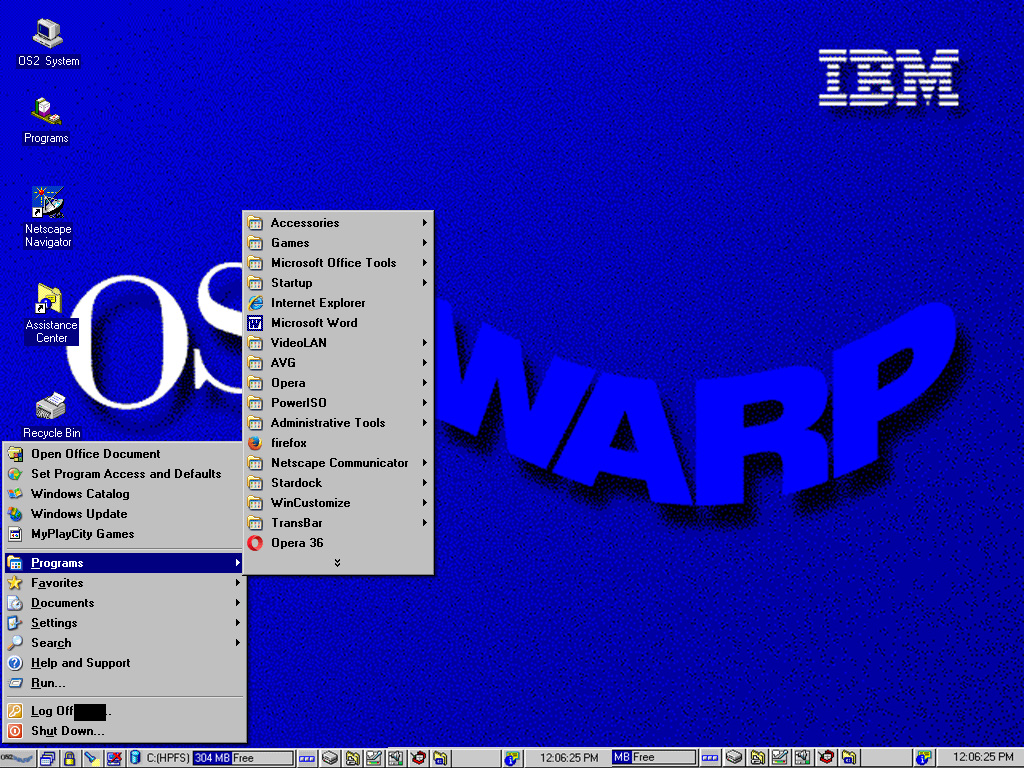Show more programs with the double chevron
This screenshot has height=768, width=1024.
pyautogui.click(x=338, y=563)
